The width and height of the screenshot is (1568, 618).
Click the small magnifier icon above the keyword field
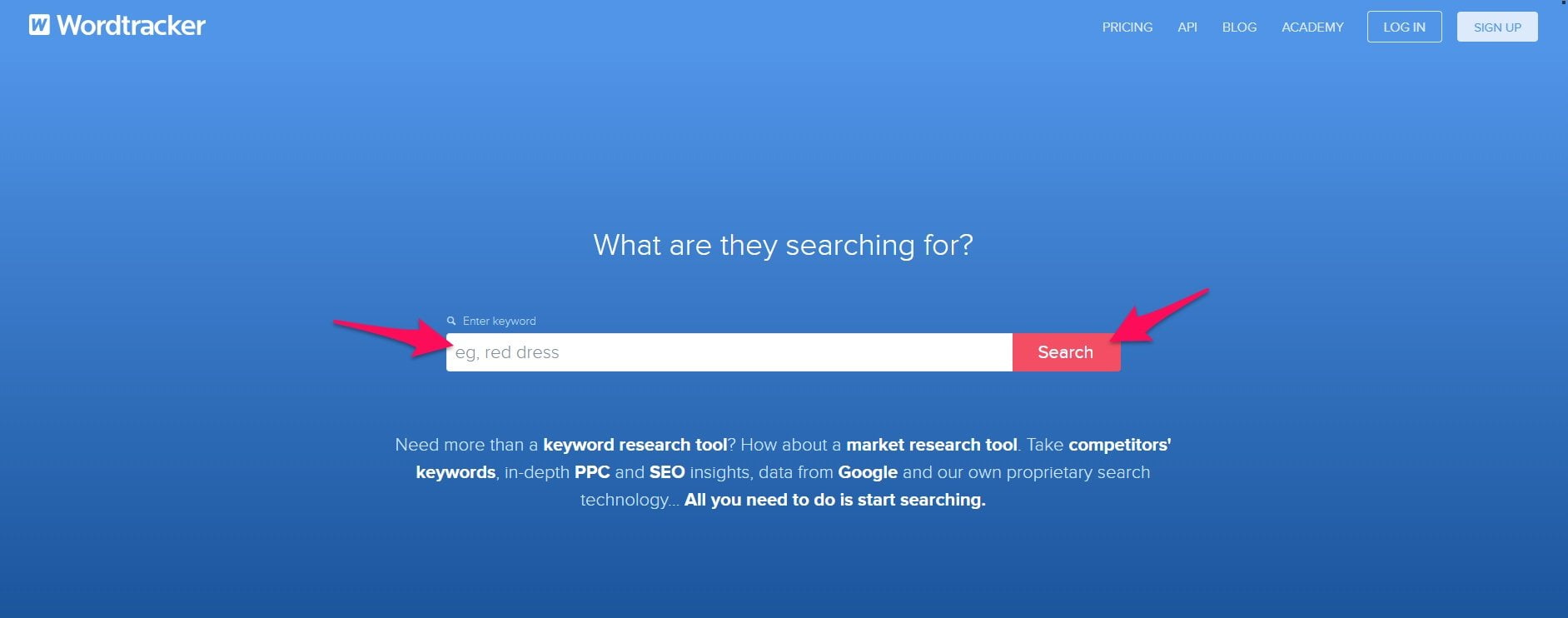tap(451, 321)
